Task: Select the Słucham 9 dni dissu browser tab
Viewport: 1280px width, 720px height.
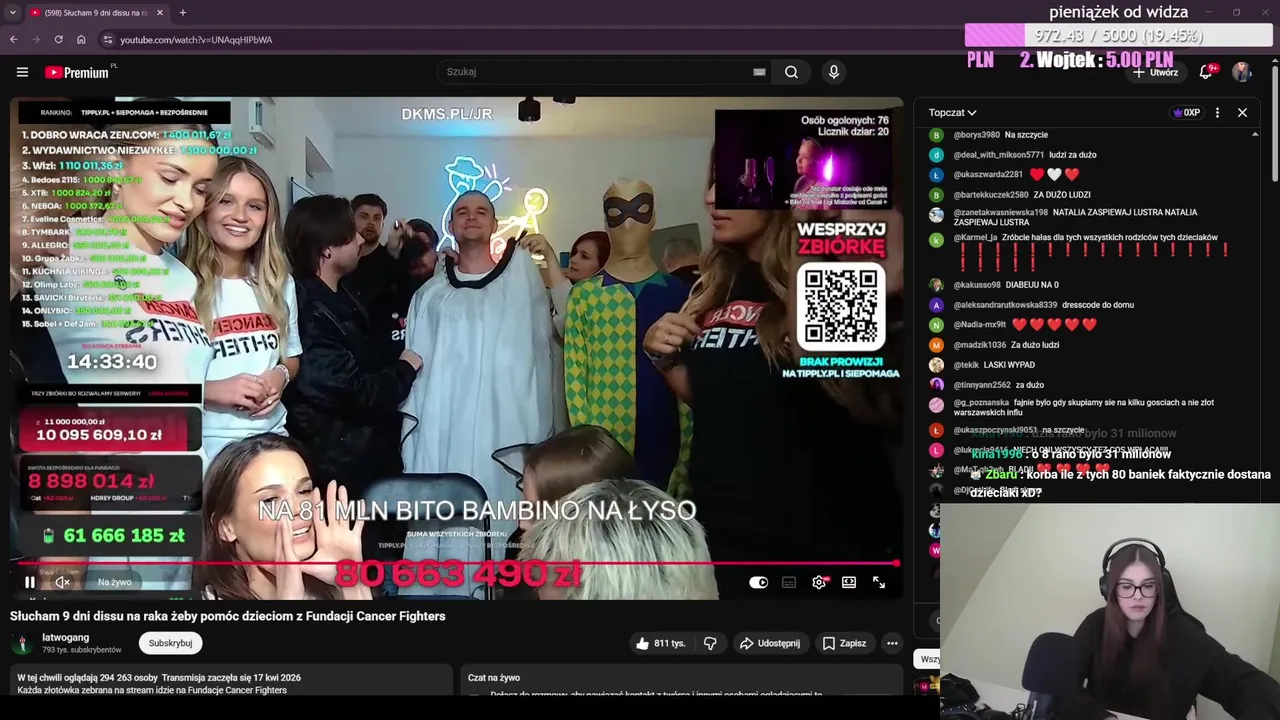Action: (95, 13)
